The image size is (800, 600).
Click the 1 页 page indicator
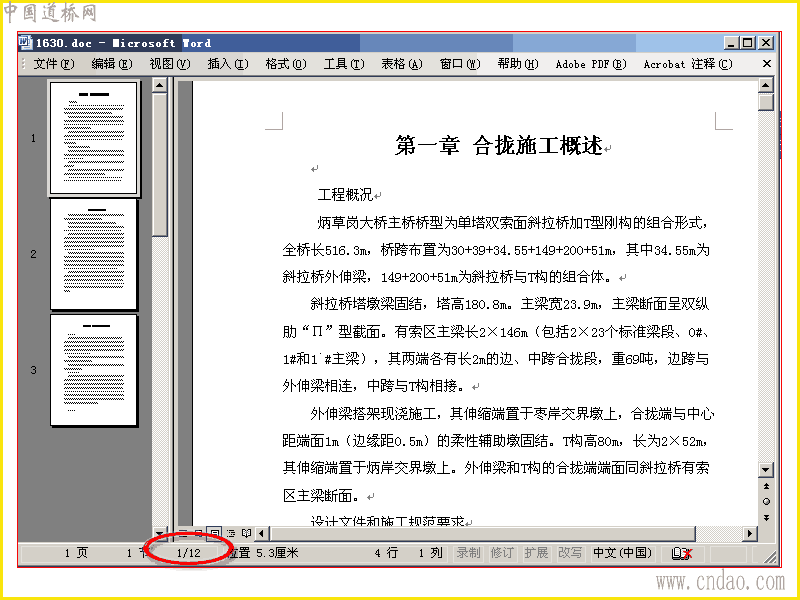pos(76,553)
